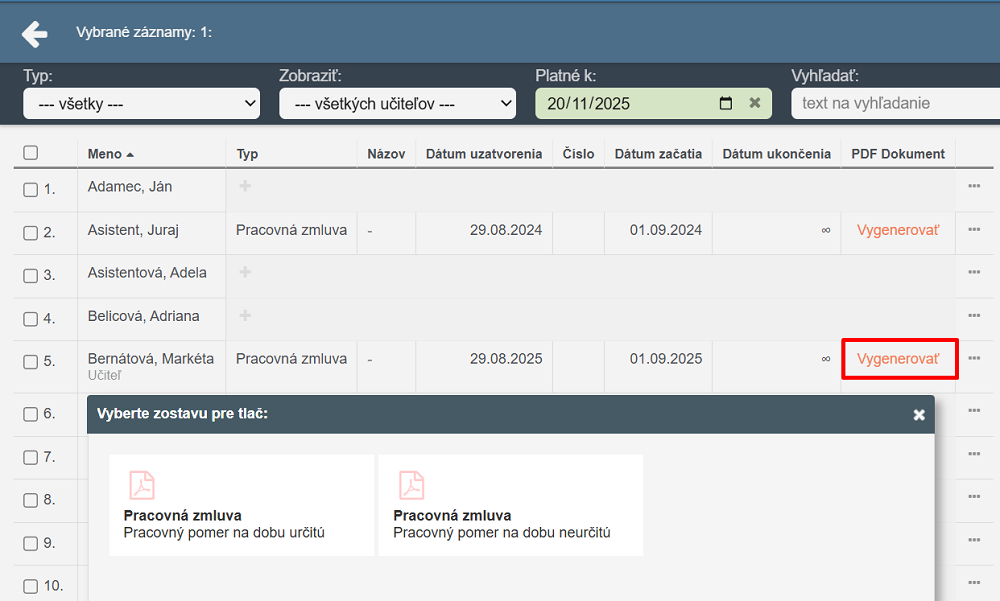Image resolution: width=1000 pixels, height=601 pixels.
Task: Toggle the select-all checkbox in table header
Action: pos(31,153)
